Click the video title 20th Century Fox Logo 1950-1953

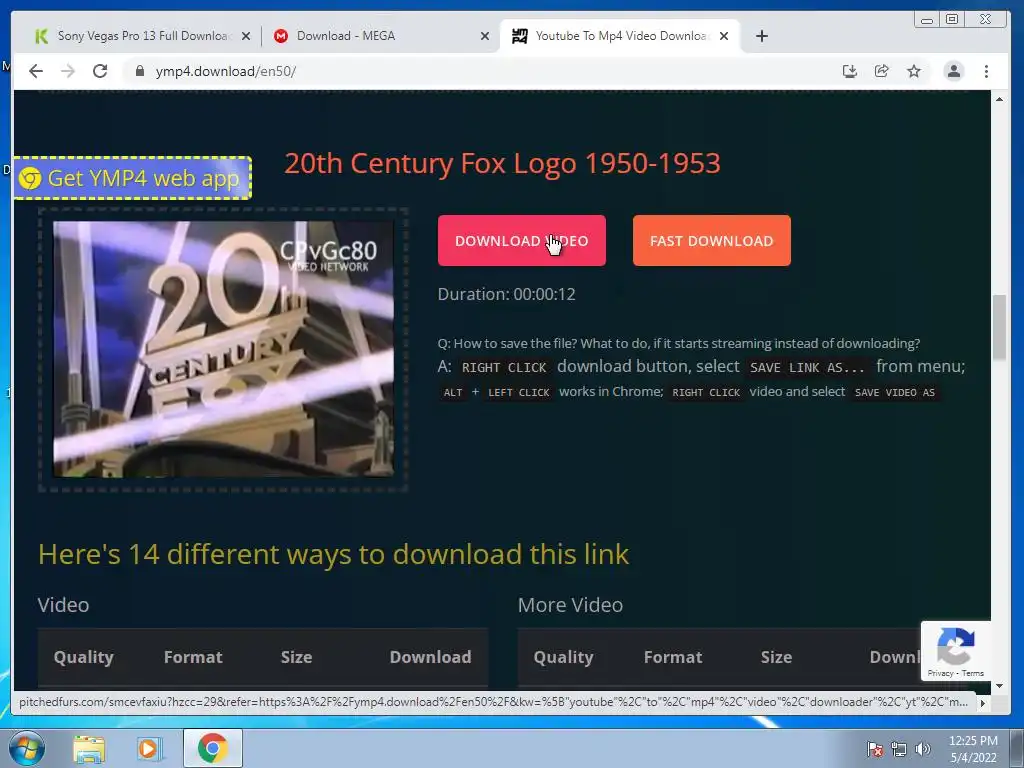pos(502,163)
